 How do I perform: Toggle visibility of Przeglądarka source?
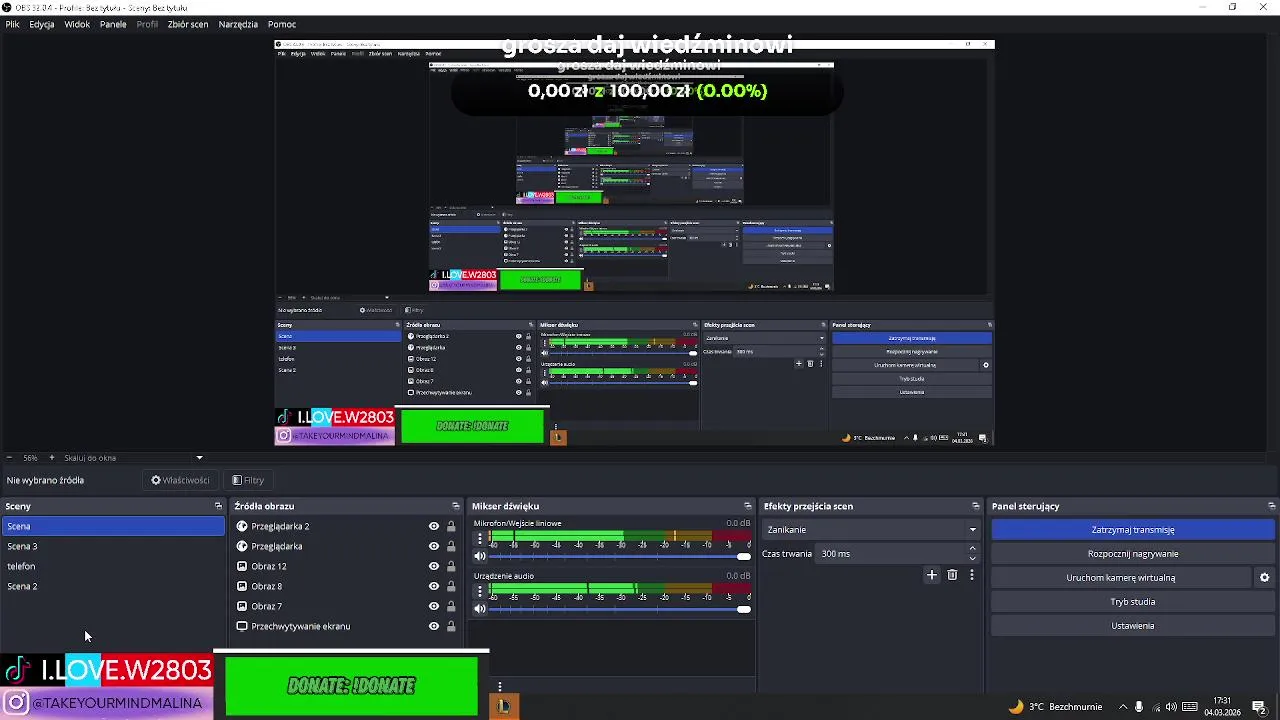[434, 546]
